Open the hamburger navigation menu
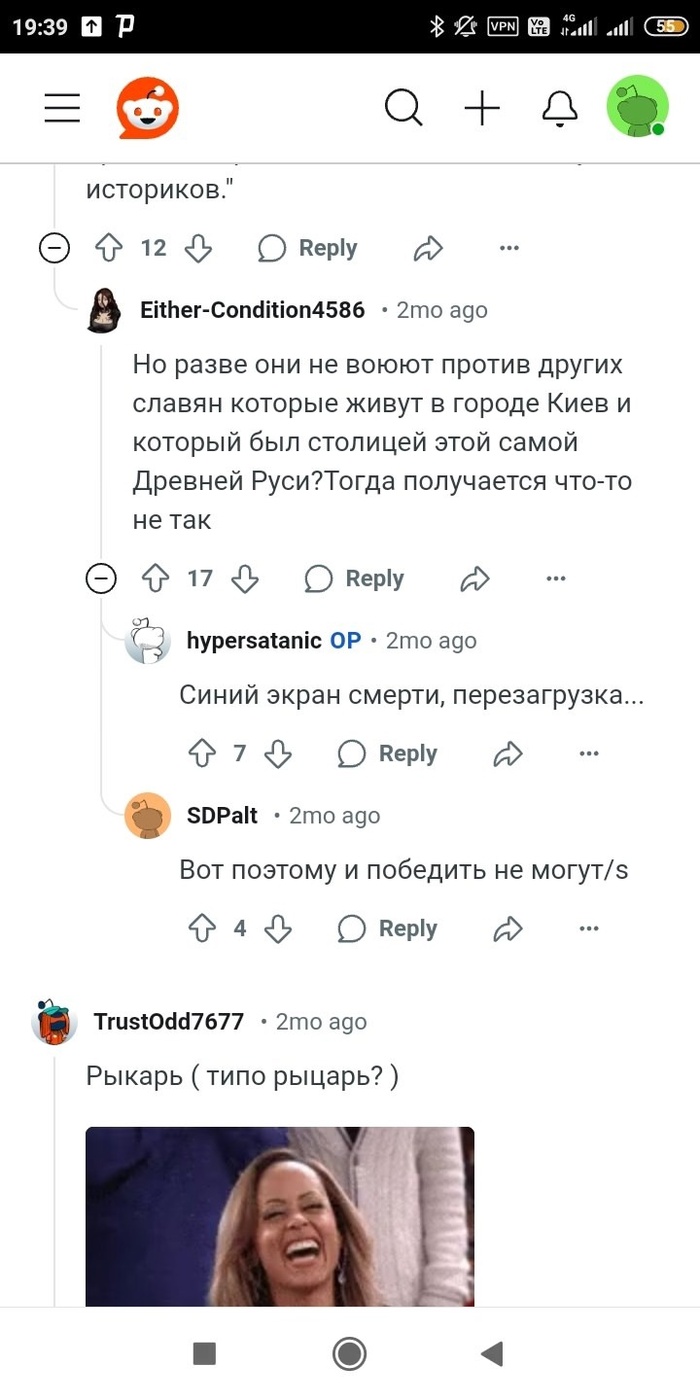 (62, 108)
